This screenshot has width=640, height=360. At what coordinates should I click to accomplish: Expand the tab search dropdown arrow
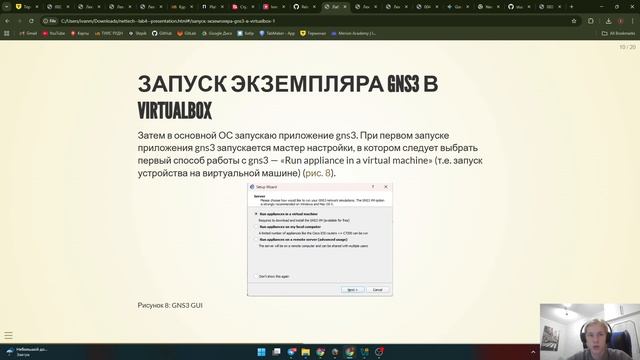[7, 7]
